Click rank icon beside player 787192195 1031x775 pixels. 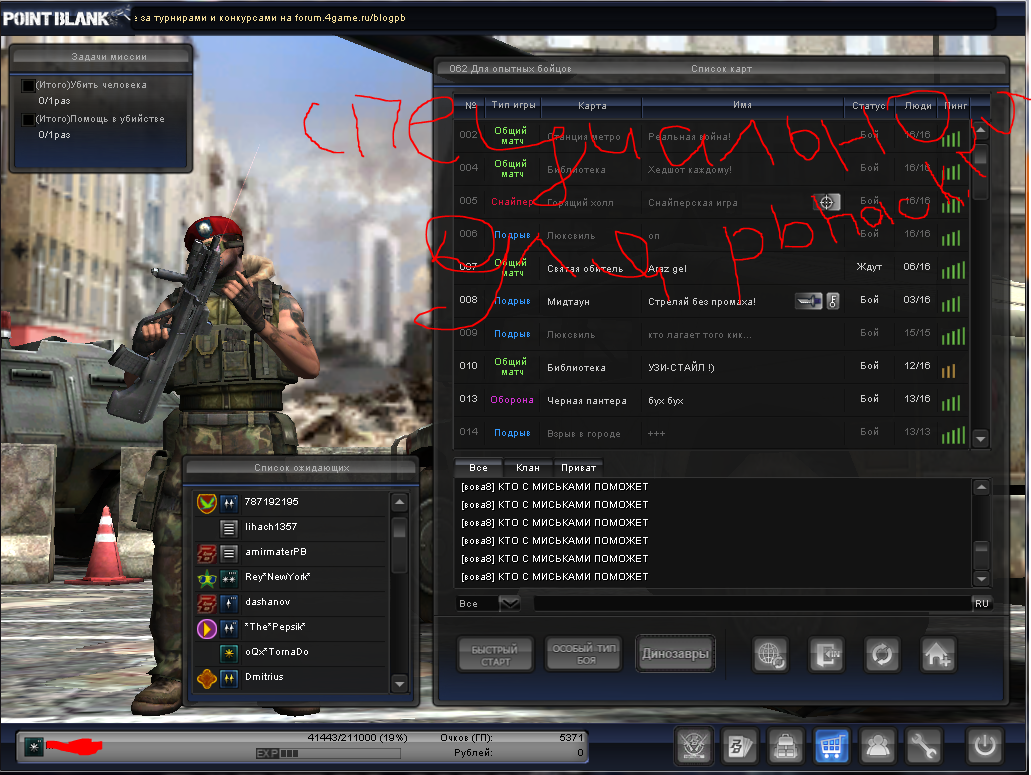(x=229, y=503)
